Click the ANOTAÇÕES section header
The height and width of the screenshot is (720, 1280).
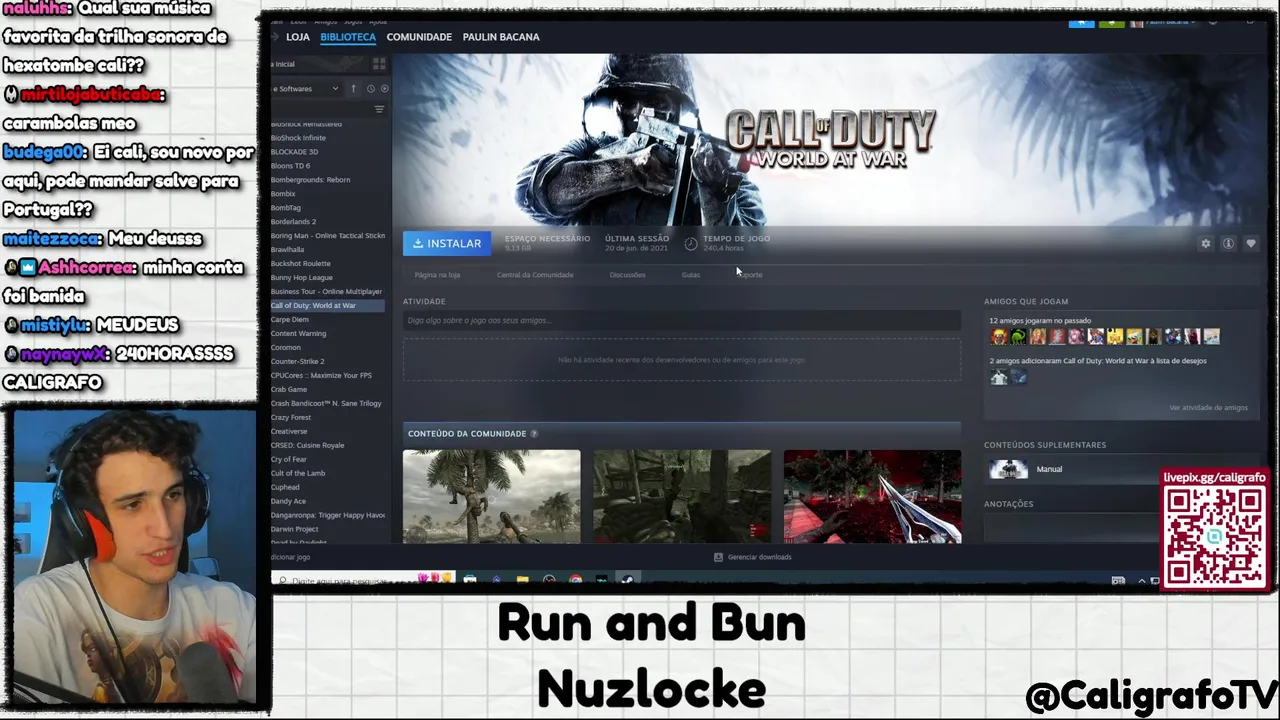coord(1008,504)
